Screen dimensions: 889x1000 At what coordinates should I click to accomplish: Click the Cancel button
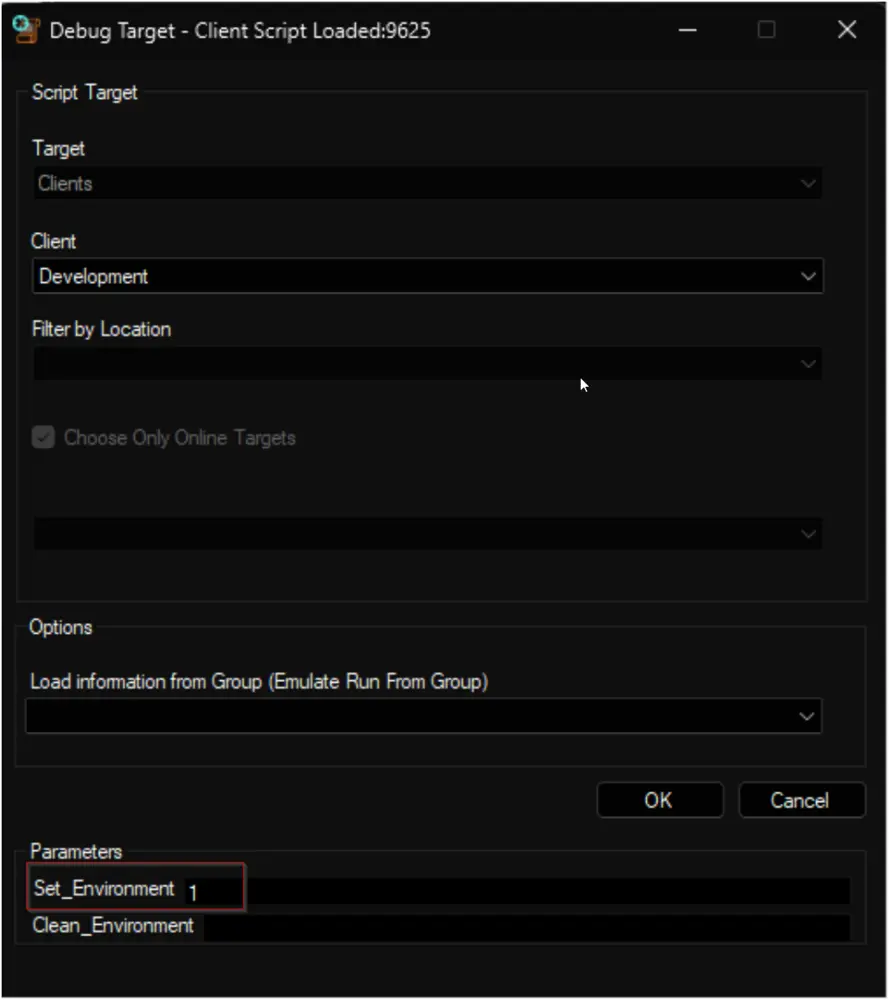802,800
